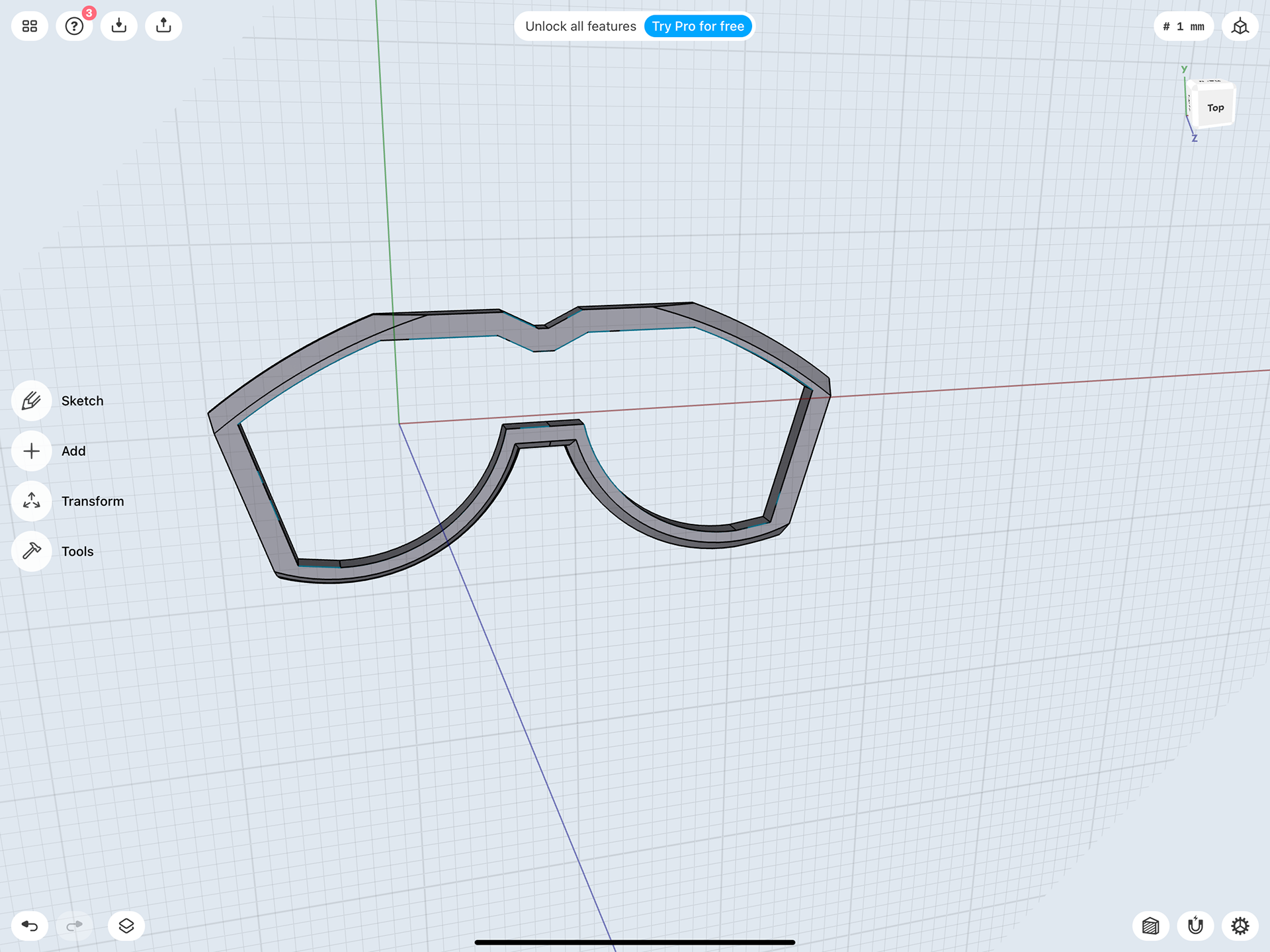The height and width of the screenshot is (952, 1270).
Task: Click the undo arrow
Action: point(30,926)
